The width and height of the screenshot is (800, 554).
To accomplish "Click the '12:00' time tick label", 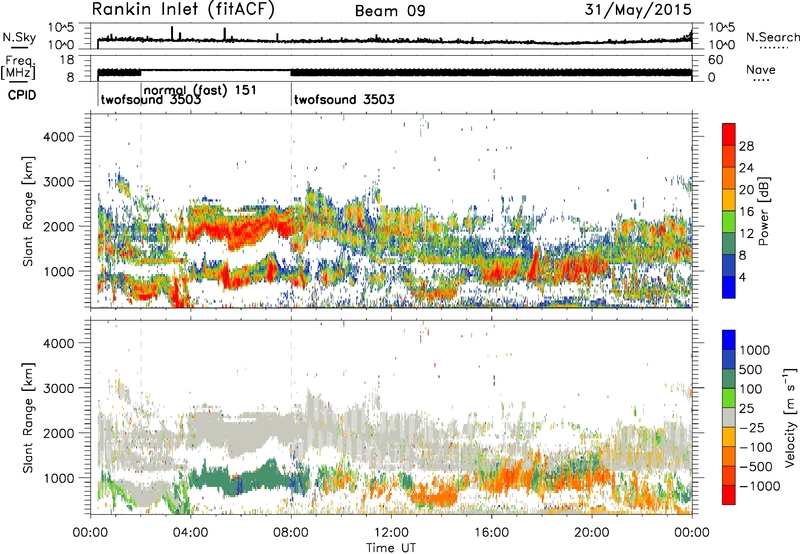I will point(391,533).
